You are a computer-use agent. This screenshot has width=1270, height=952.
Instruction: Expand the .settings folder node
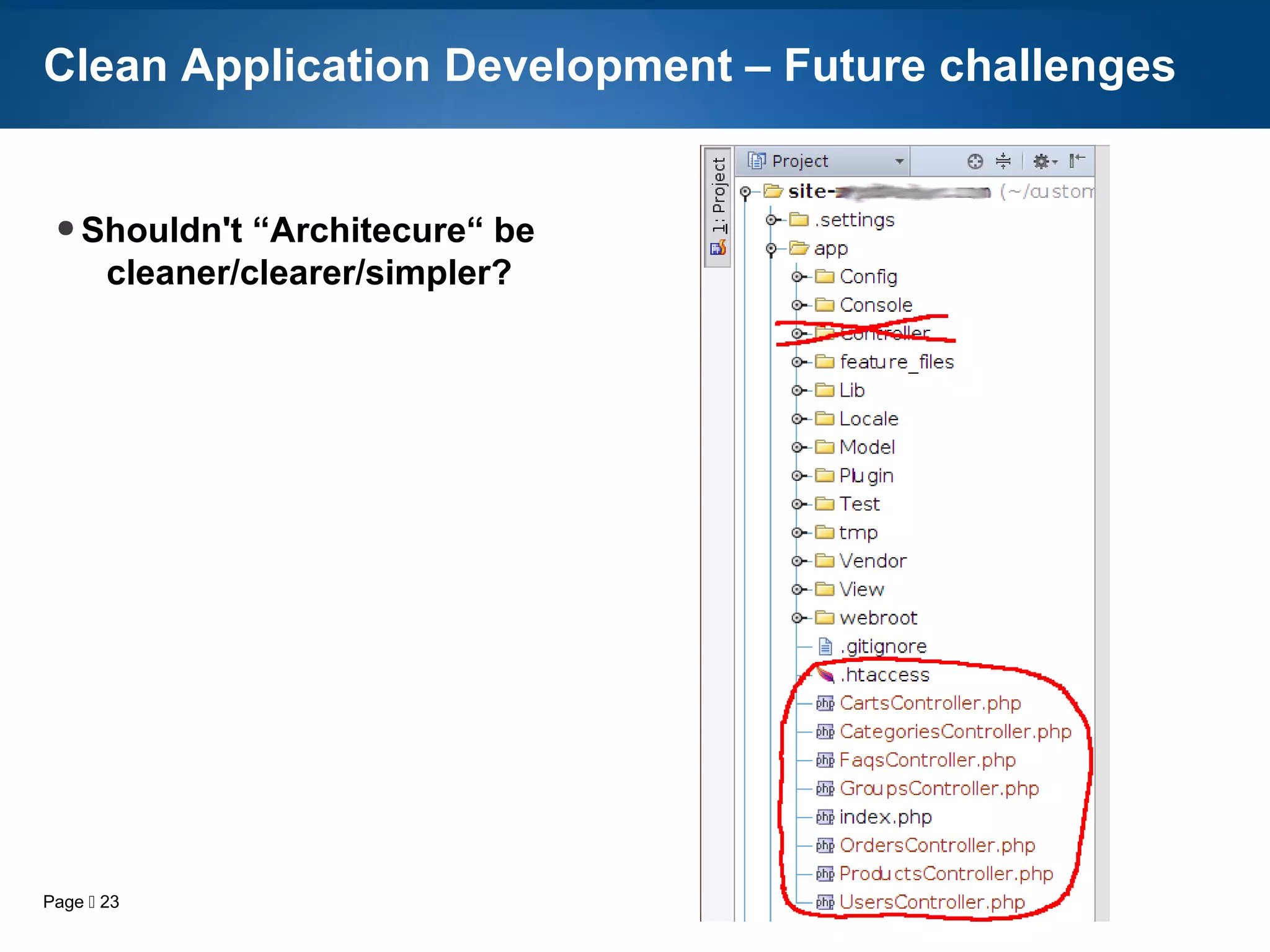771,220
